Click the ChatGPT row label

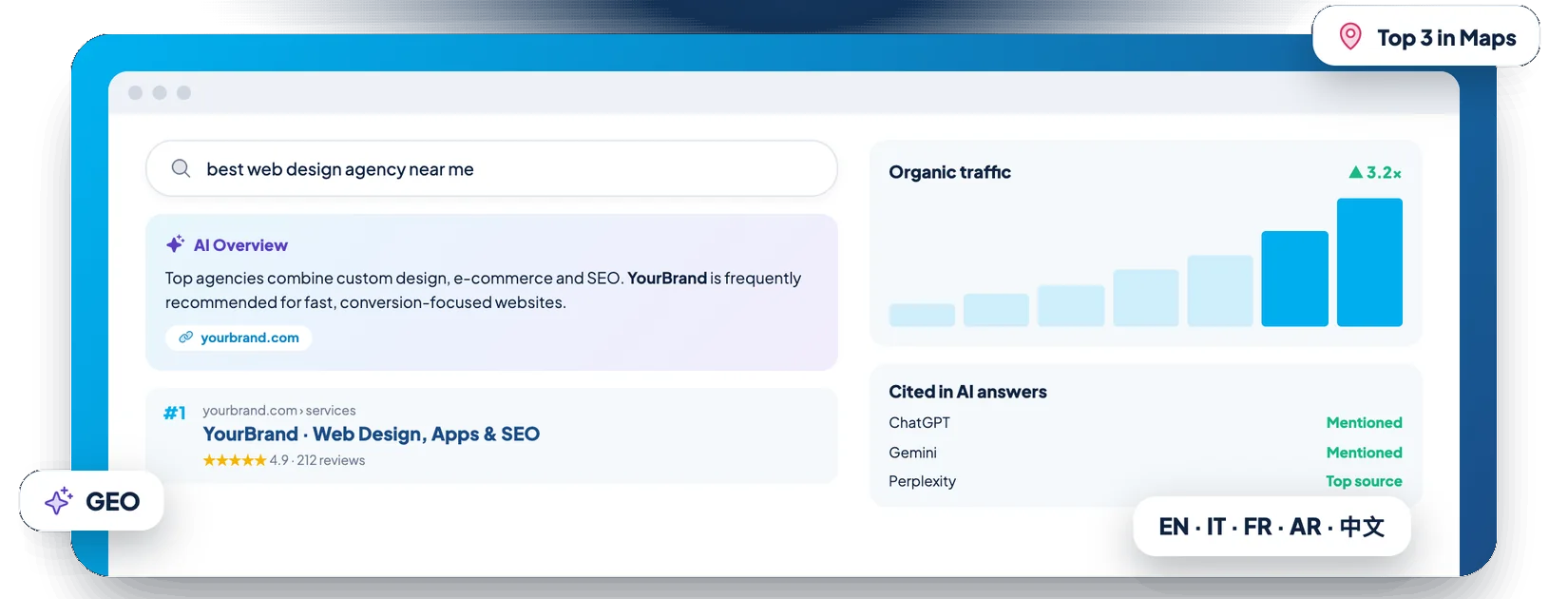[919, 422]
